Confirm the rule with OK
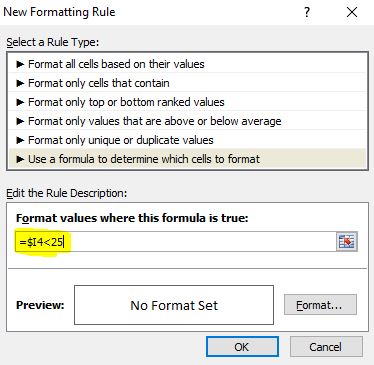Viewport: 374px width, 365px height. 242,347
